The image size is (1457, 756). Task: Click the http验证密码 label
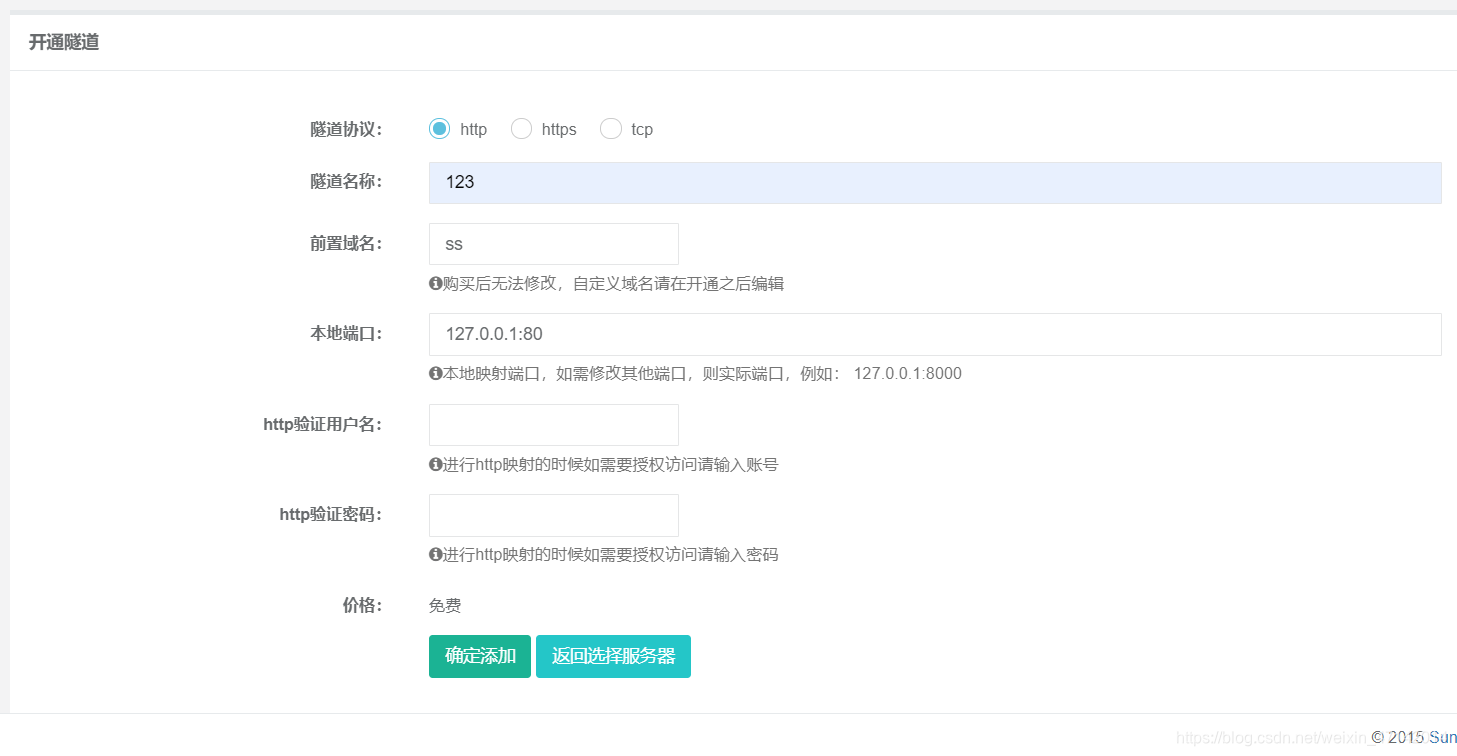(x=331, y=514)
